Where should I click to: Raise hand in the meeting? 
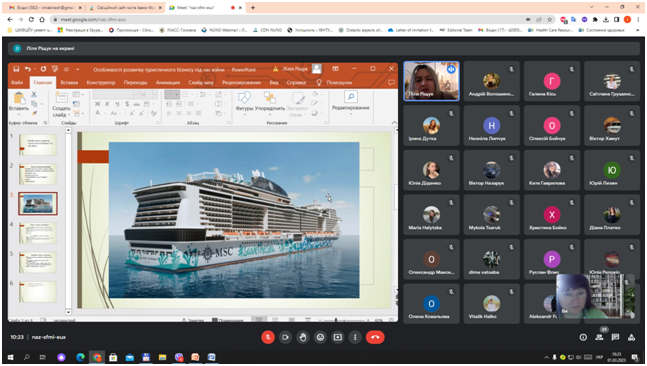click(x=303, y=337)
